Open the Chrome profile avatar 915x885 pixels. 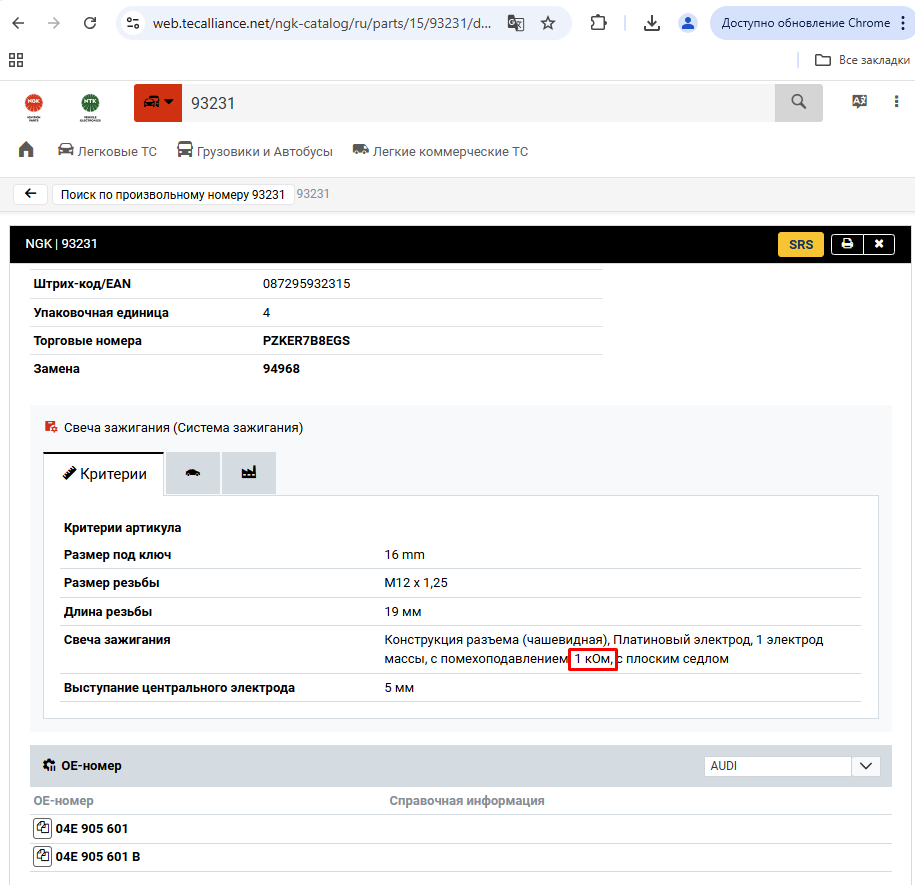pyautogui.click(x=688, y=23)
